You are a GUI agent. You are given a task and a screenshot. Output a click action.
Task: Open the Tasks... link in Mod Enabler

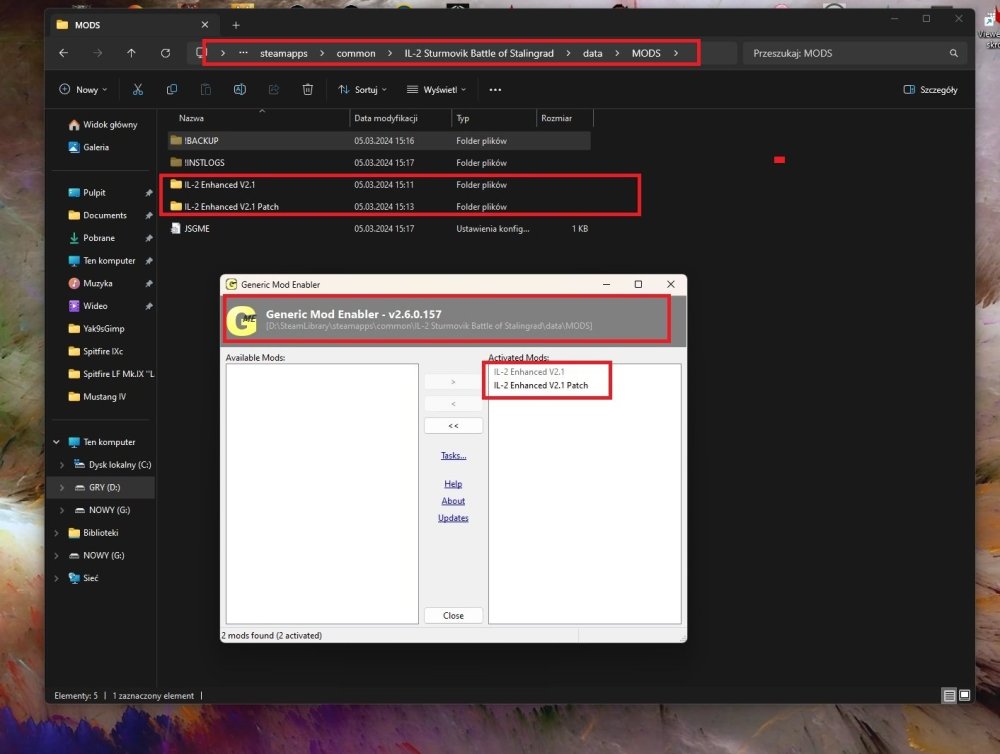[x=453, y=456]
